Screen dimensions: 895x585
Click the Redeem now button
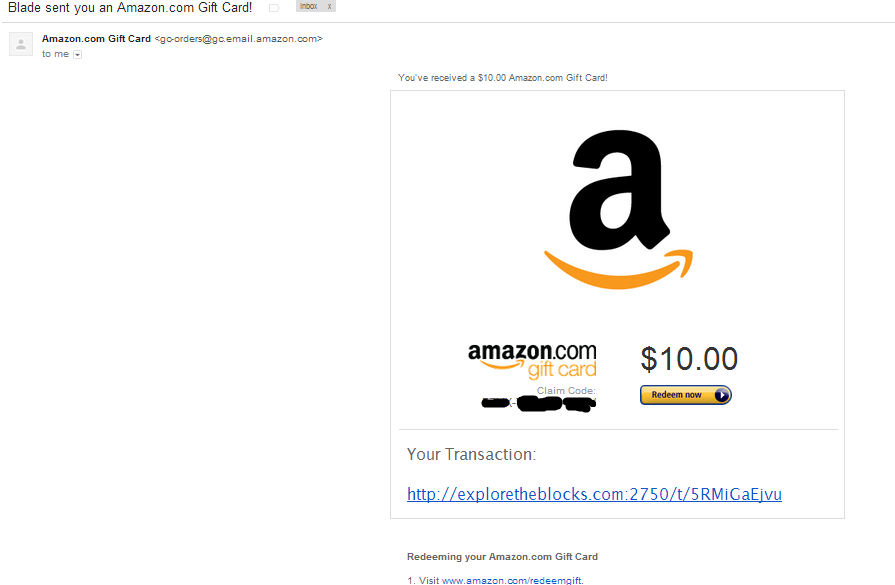(x=686, y=395)
